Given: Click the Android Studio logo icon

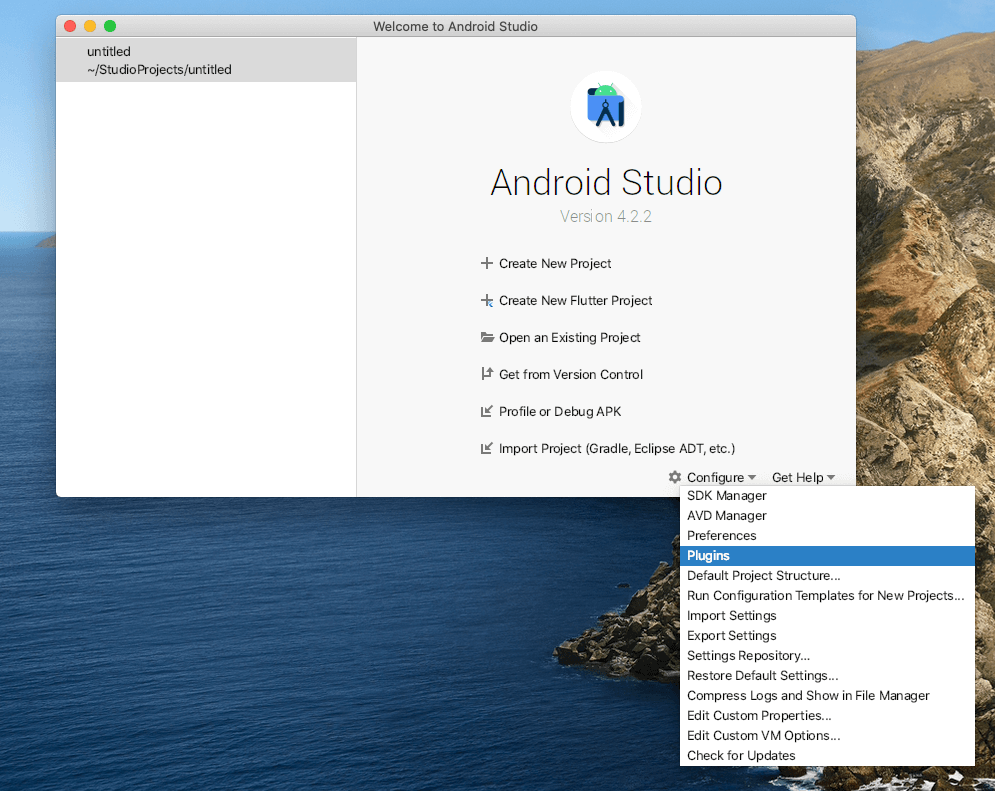Looking at the screenshot, I should (x=606, y=106).
